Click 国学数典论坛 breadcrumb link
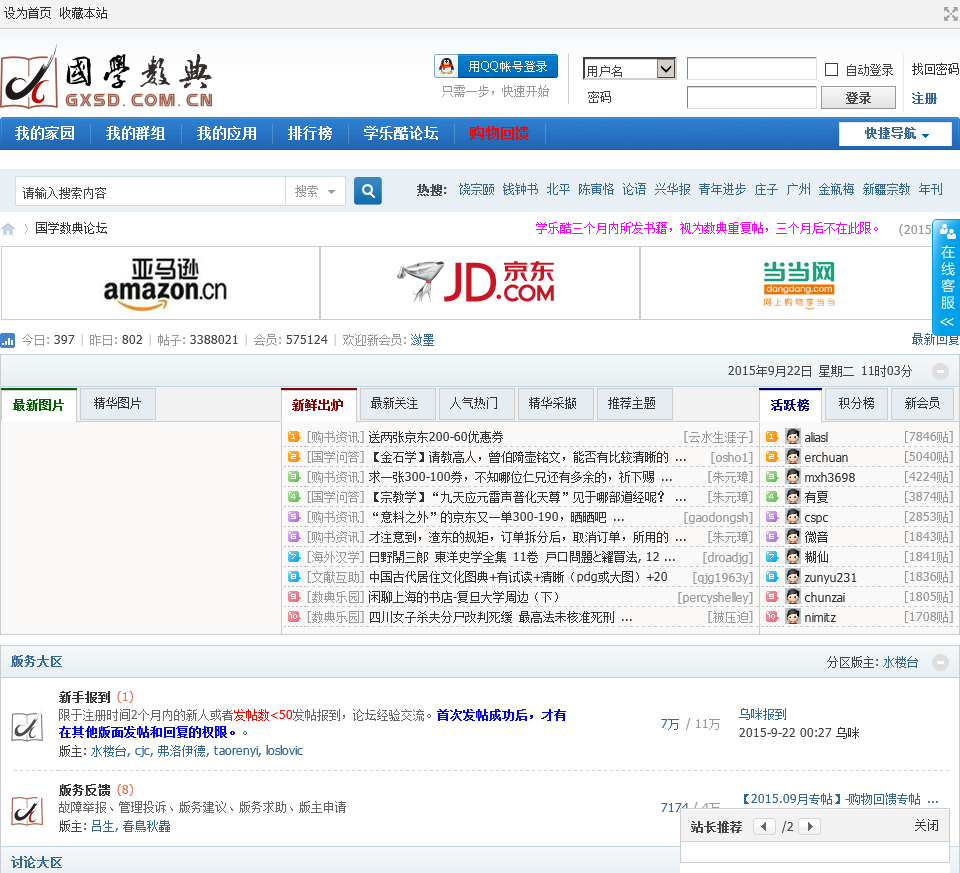The width and height of the screenshot is (960, 873). (x=71, y=228)
